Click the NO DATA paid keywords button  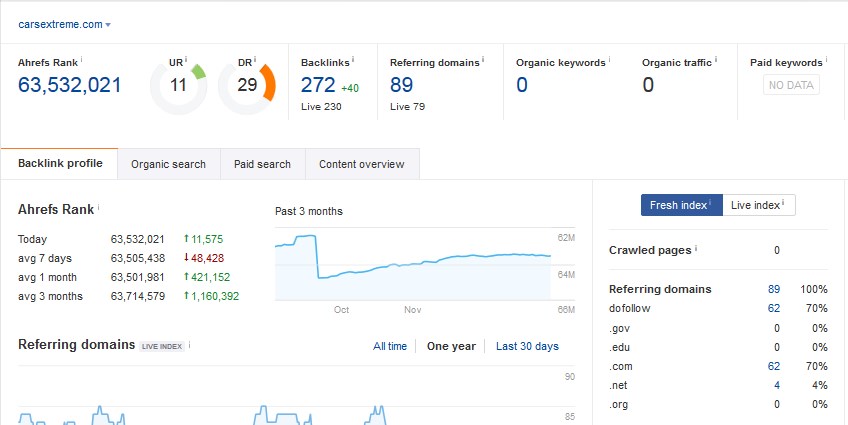tap(791, 85)
